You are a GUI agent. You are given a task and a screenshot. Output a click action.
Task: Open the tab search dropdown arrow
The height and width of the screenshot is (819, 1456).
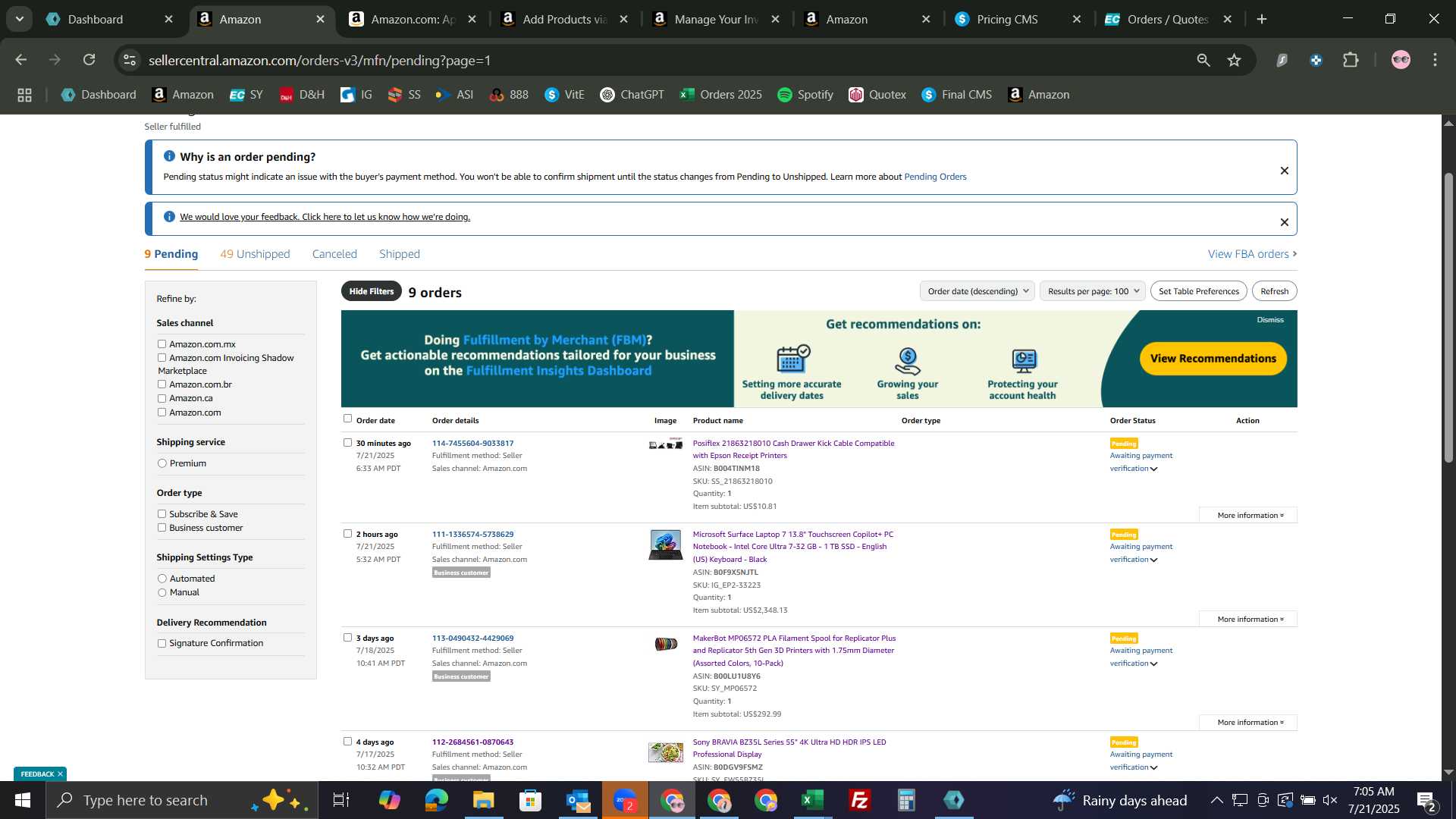pos(19,19)
